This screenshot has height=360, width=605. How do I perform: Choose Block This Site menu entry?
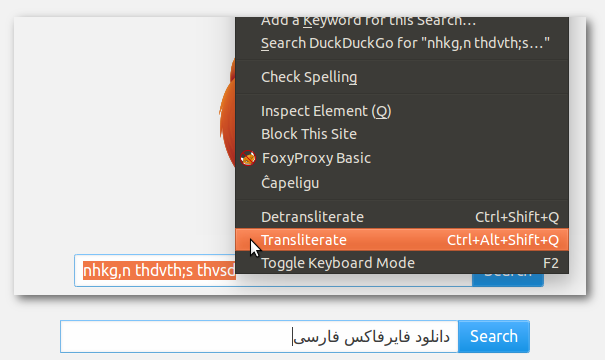[402, 134]
